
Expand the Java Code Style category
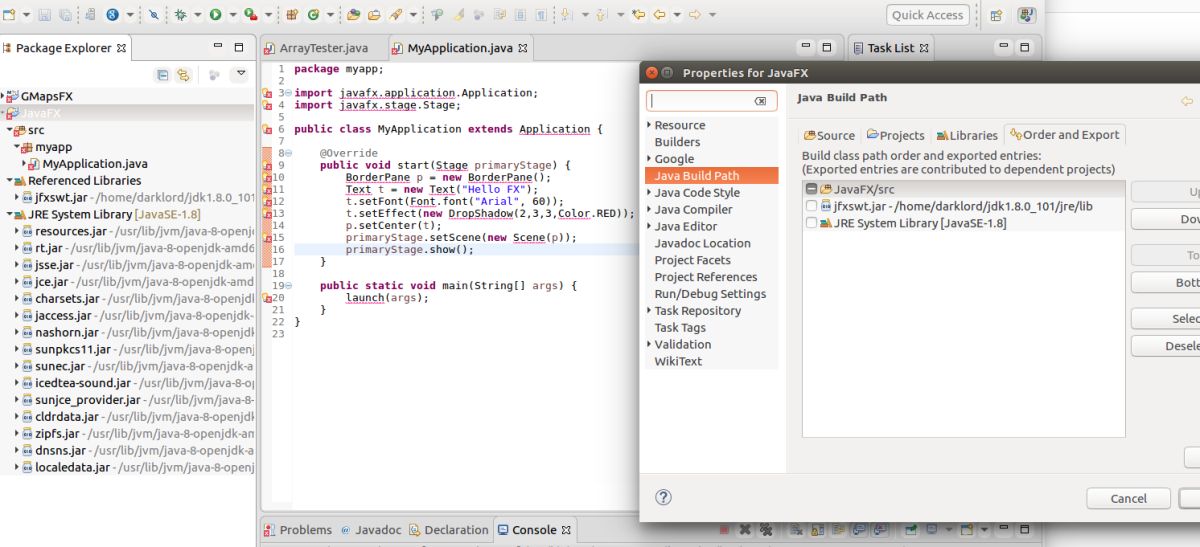tap(649, 193)
